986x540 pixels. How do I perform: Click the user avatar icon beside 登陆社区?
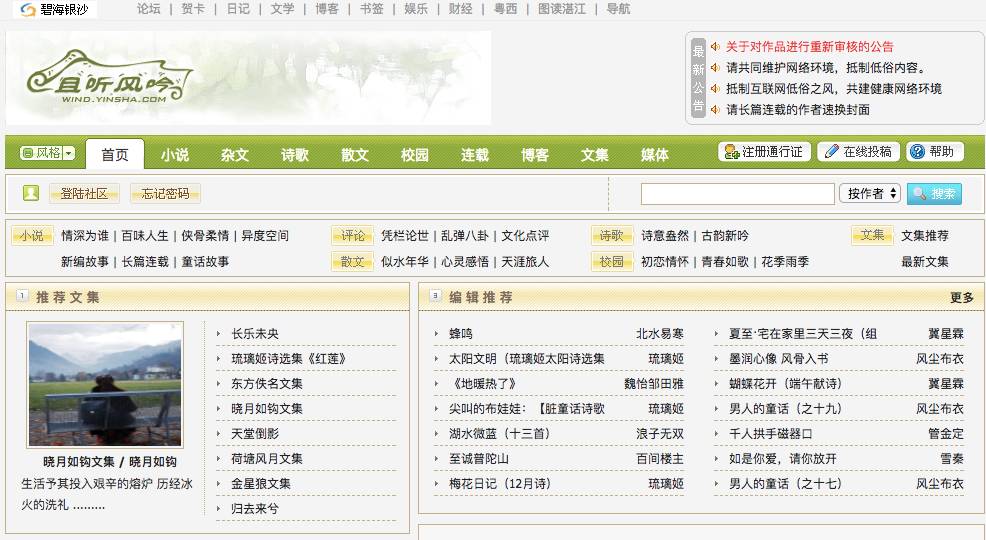31,193
